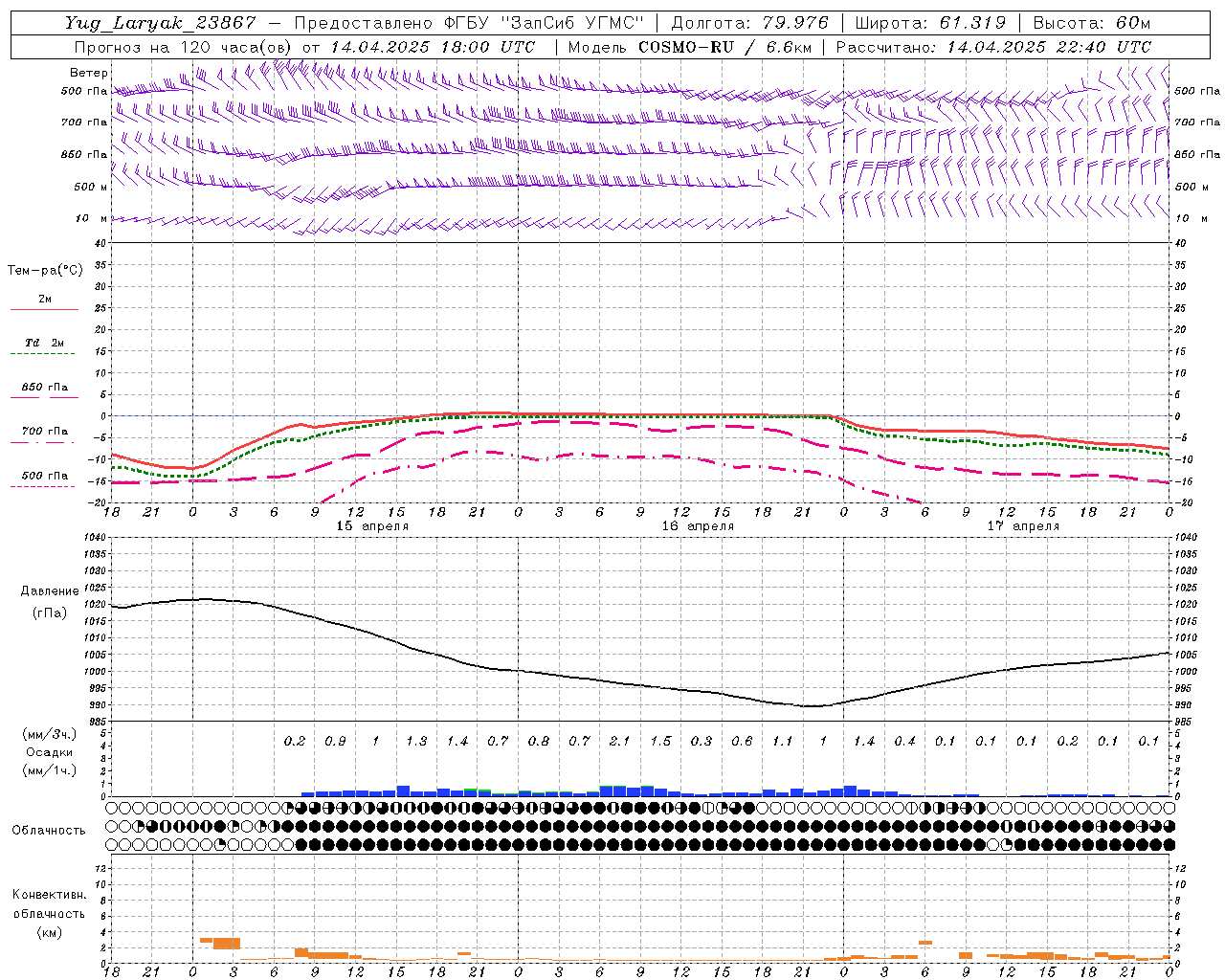Click the date label "15 апреля"

pos(372,526)
